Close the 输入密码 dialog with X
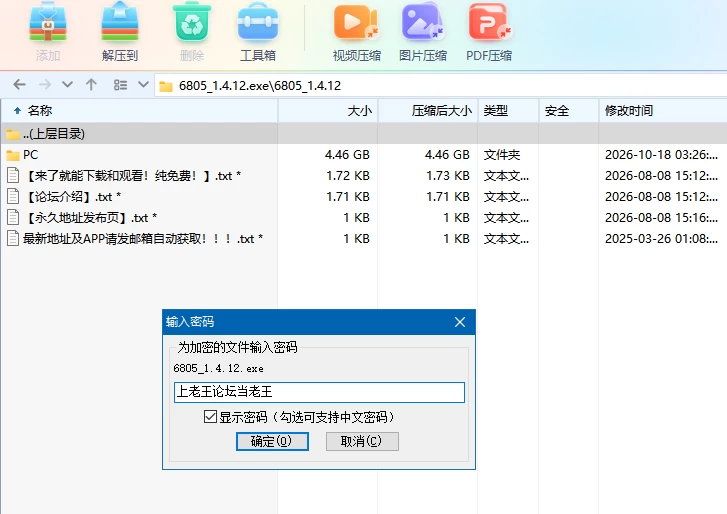The width and height of the screenshot is (727, 514). click(x=460, y=322)
